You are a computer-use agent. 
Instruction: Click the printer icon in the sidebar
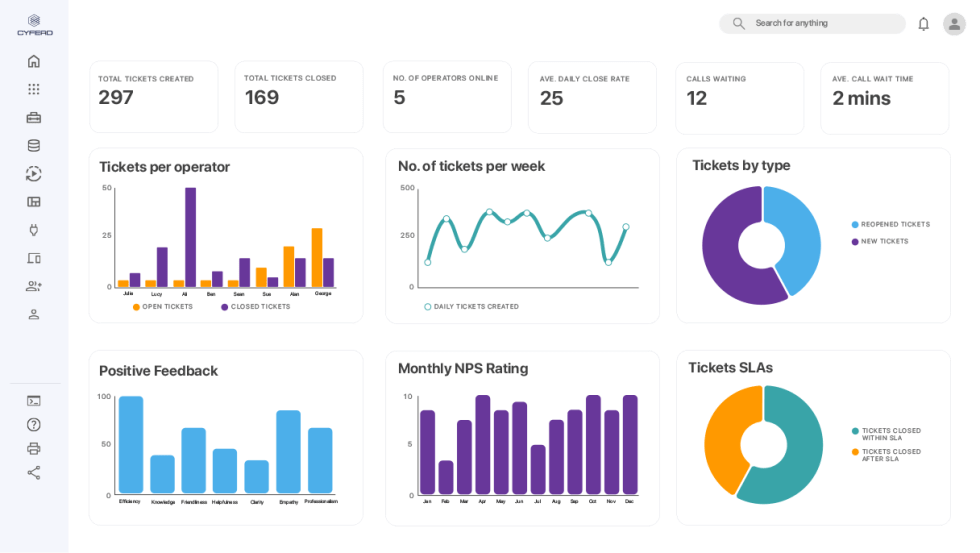click(x=34, y=449)
